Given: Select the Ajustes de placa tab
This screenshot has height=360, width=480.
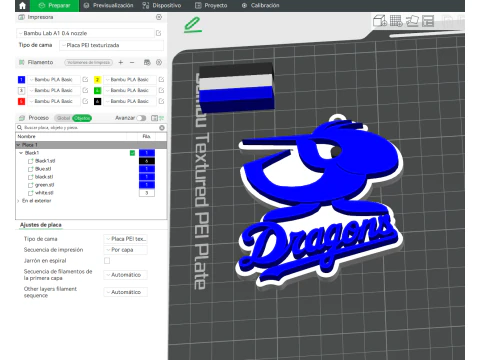Looking at the screenshot, I should 41,225.
